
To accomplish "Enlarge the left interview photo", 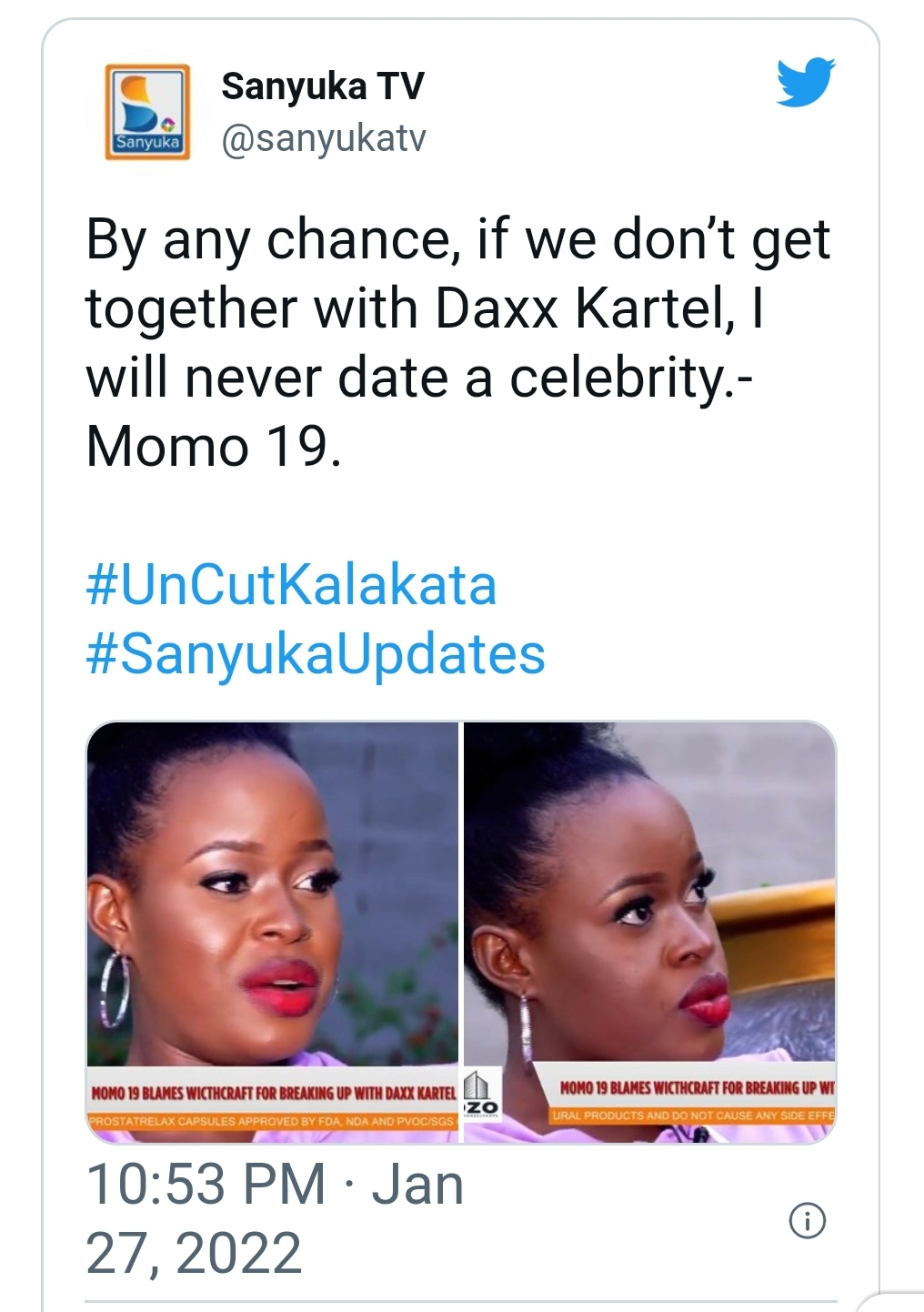I will click(273, 892).
